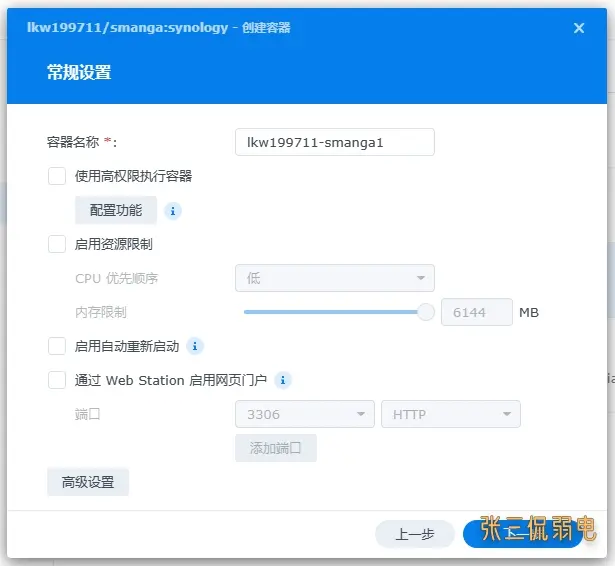
Task: Click the 端口 label
Action: point(87,414)
